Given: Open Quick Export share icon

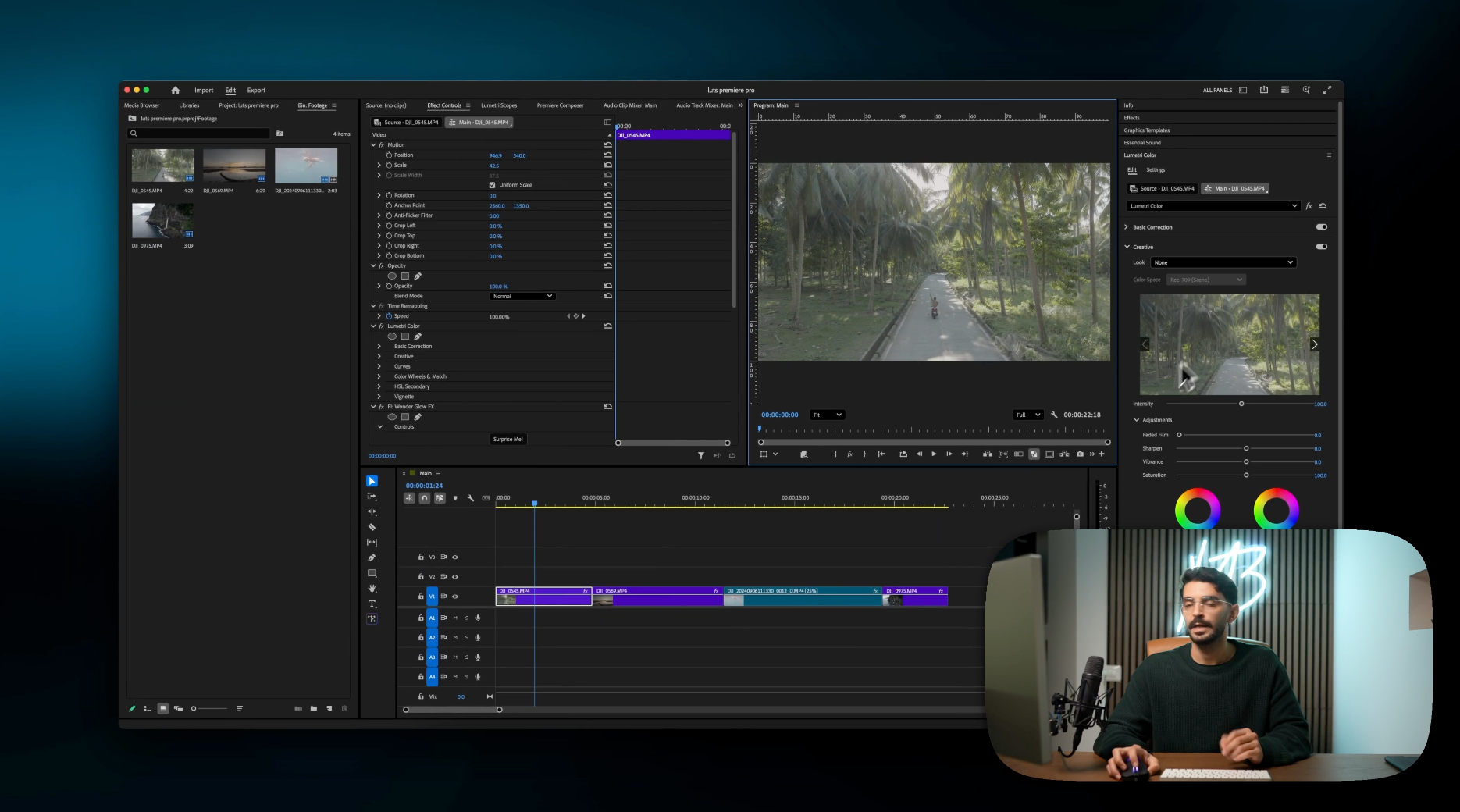Looking at the screenshot, I should click(x=1264, y=90).
